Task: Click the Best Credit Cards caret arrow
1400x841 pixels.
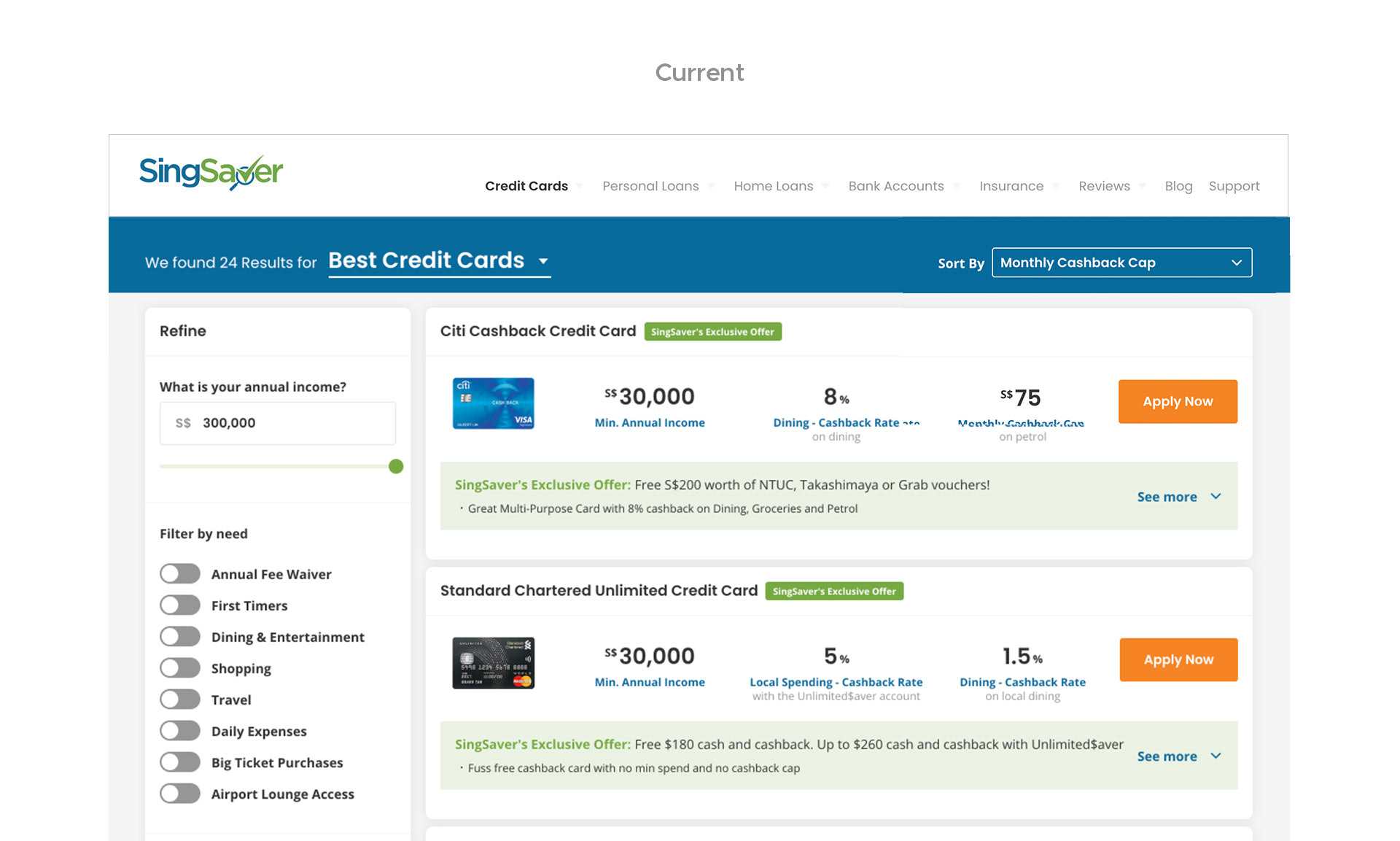Action: pos(543,261)
